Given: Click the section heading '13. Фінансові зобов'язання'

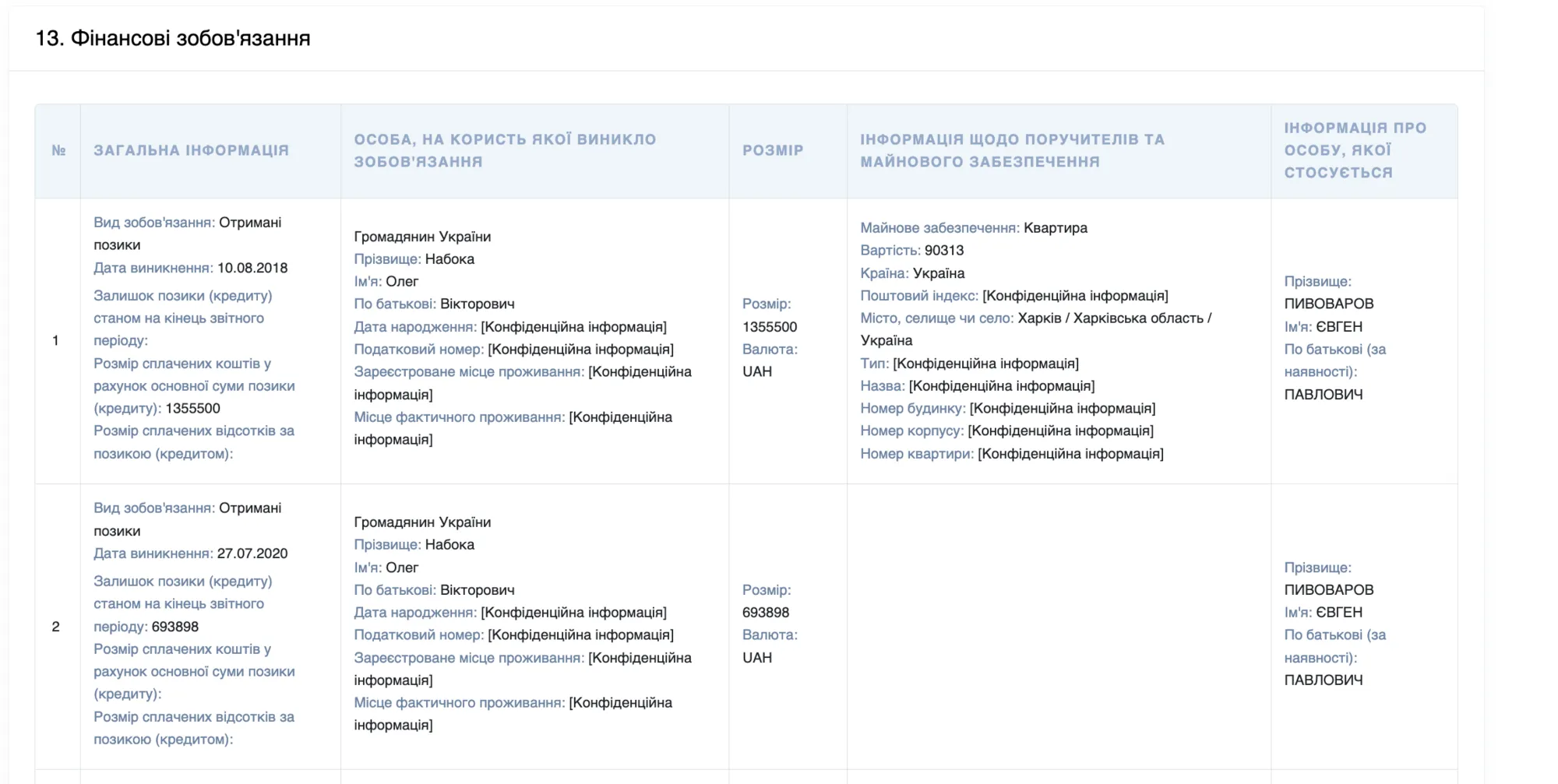Looking at the screenshot, I should [x=173, y=38].
